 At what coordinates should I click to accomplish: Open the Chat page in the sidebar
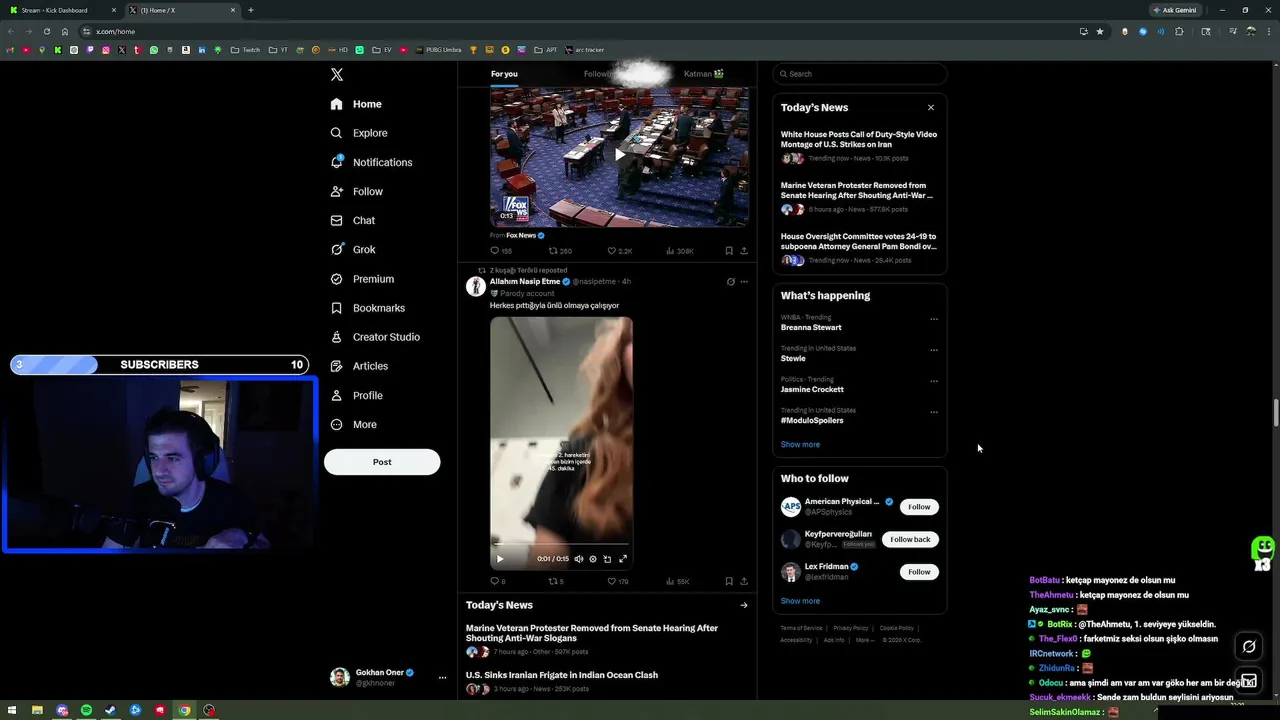[352, 220]
